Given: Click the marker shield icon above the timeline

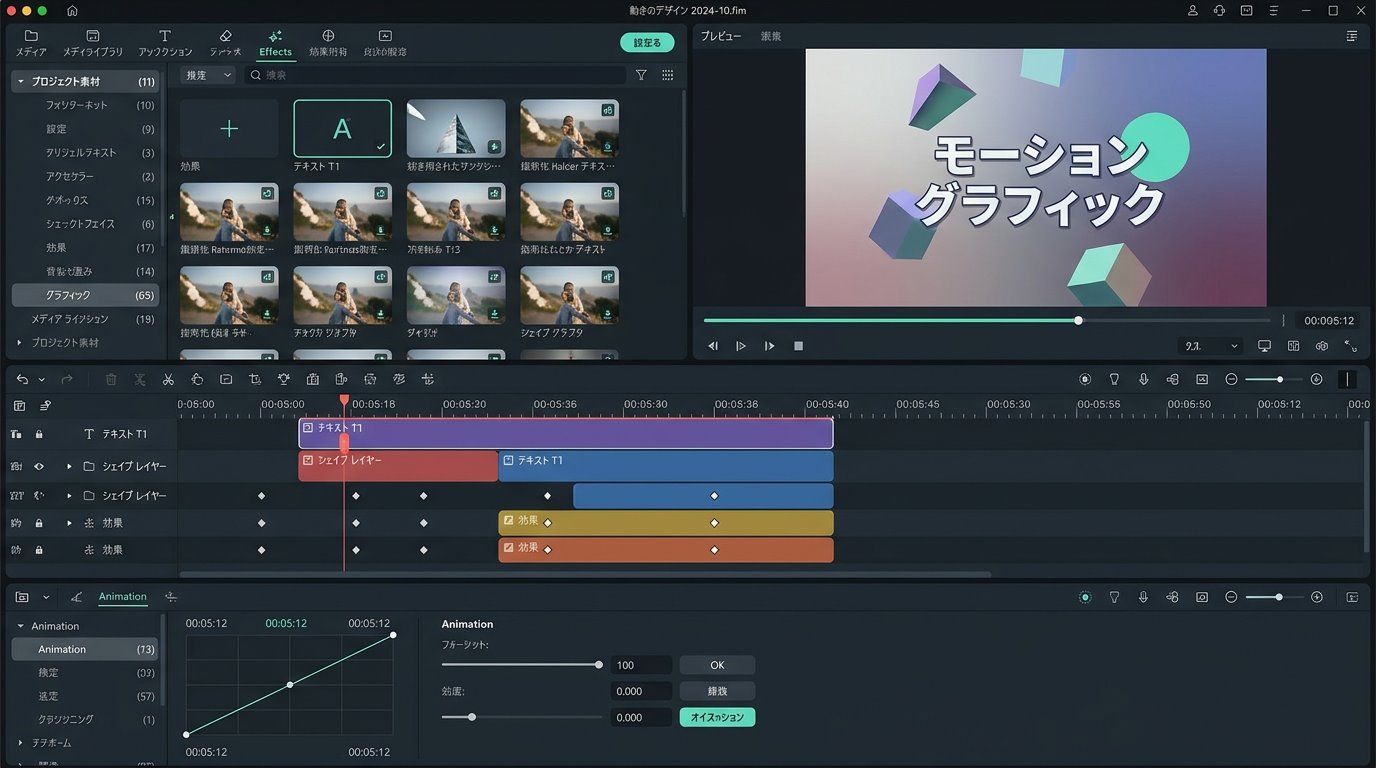Looking at the screenshot, I should [x=1114, y=380].
